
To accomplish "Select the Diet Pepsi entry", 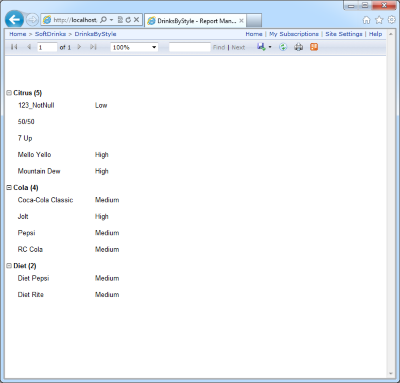I will [33, 278].
